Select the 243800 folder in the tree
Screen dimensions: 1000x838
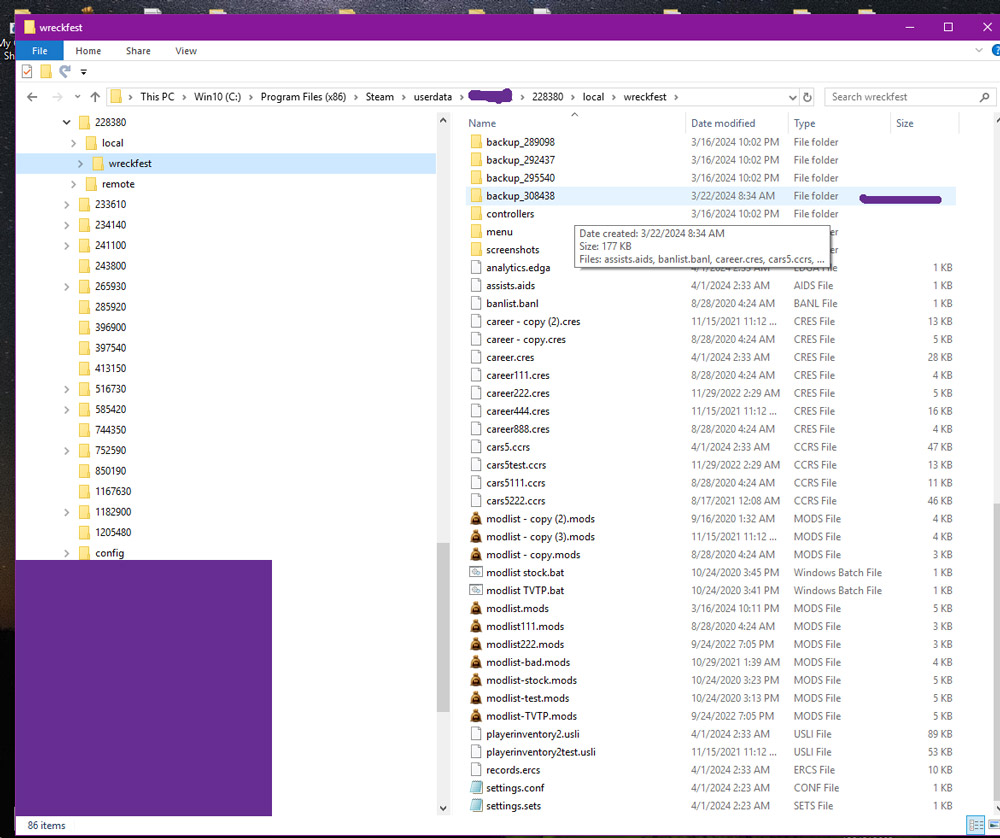pyautogui.click(x=110, y=266)
